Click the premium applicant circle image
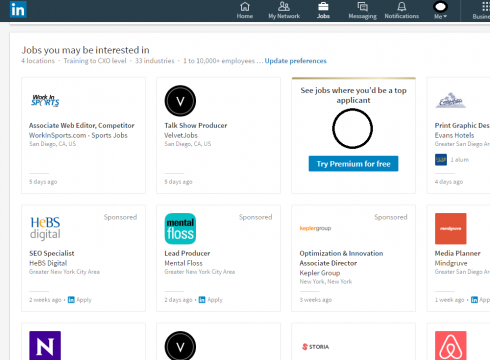490x360 pixels. pyautogui.click(x=352, y=129)
